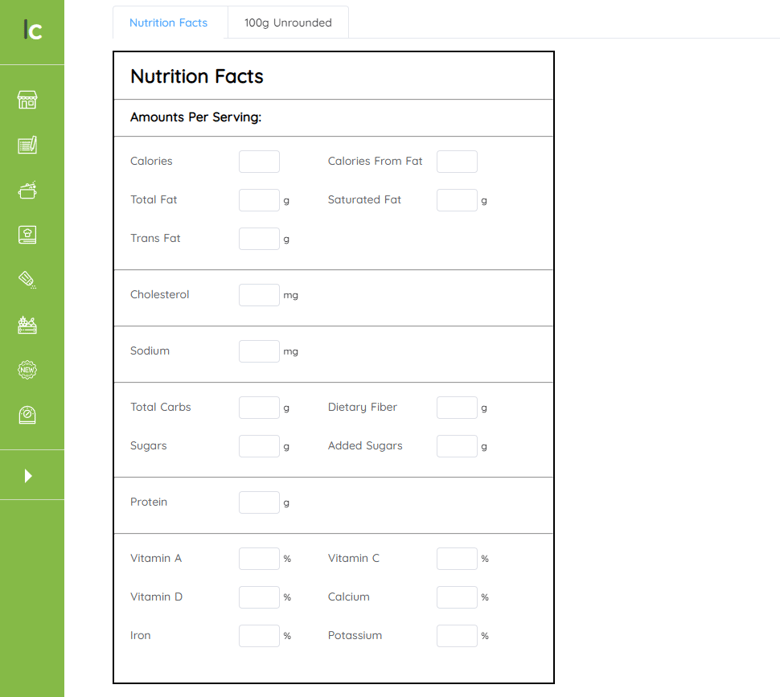Open the NEW badge sidebar icon
This screenshot has height=697, width=780.
(27, 370)
